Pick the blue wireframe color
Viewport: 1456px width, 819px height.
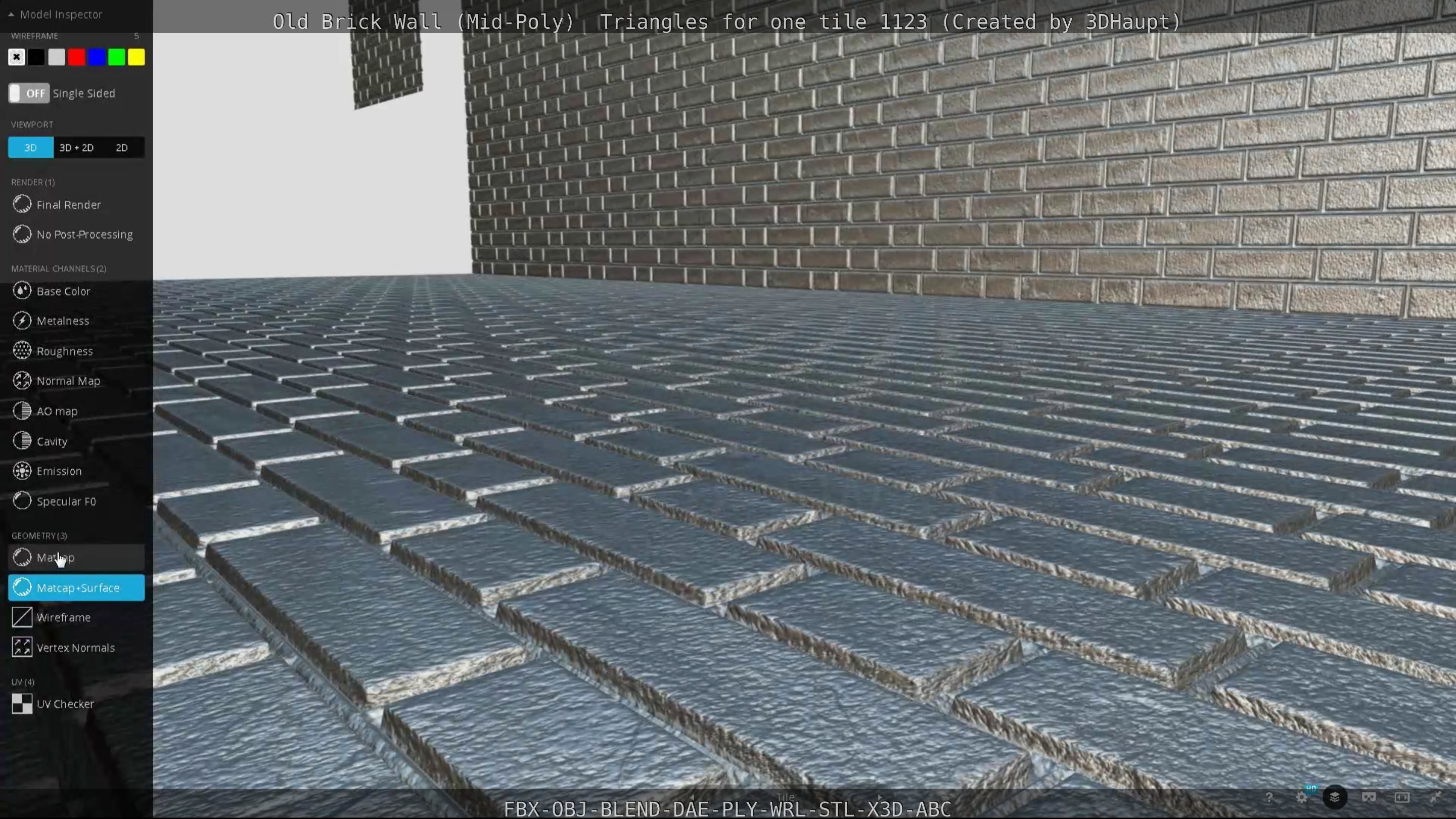point(97,57)
